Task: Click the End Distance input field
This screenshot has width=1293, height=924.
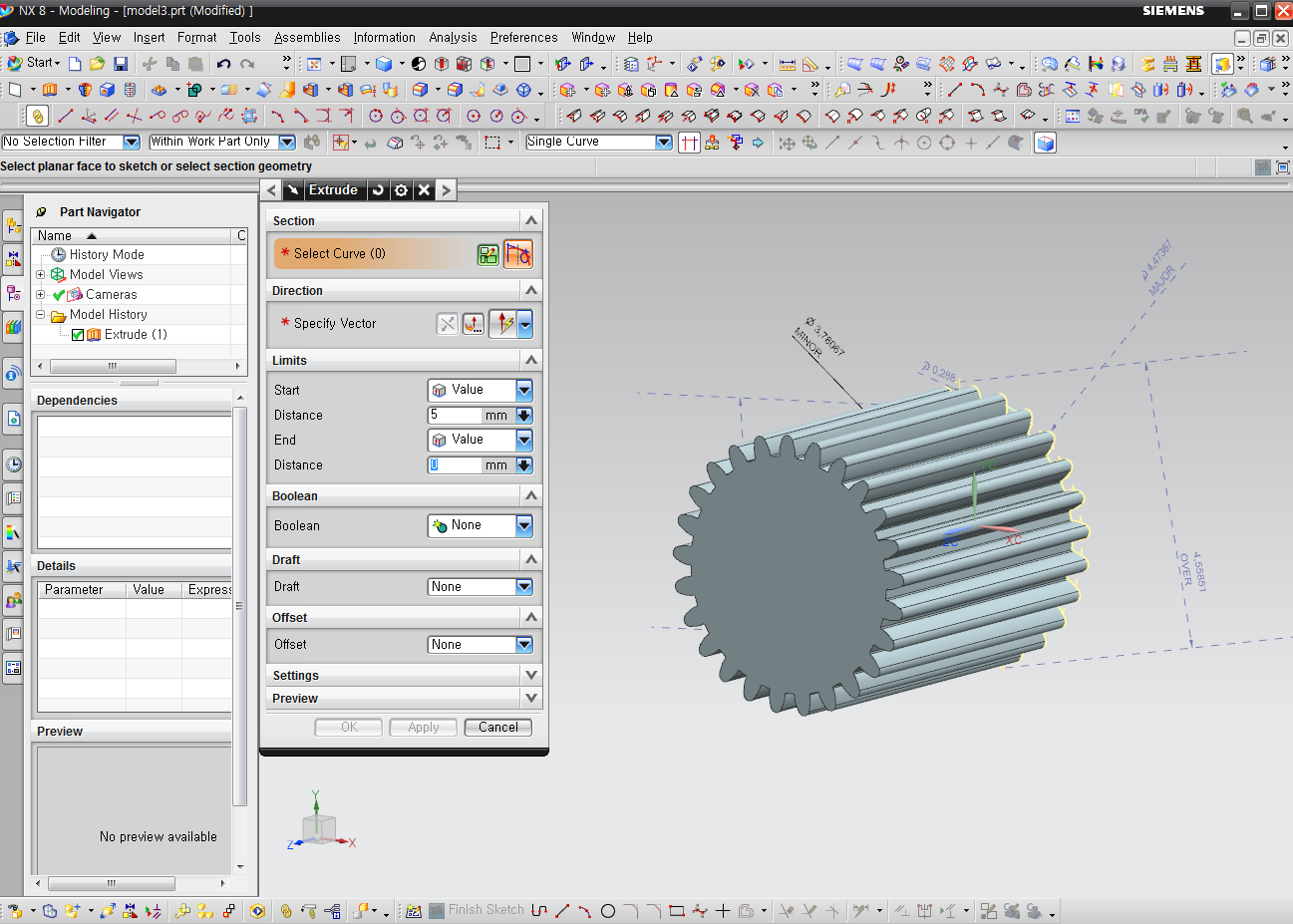Action: tap(456, 465)
